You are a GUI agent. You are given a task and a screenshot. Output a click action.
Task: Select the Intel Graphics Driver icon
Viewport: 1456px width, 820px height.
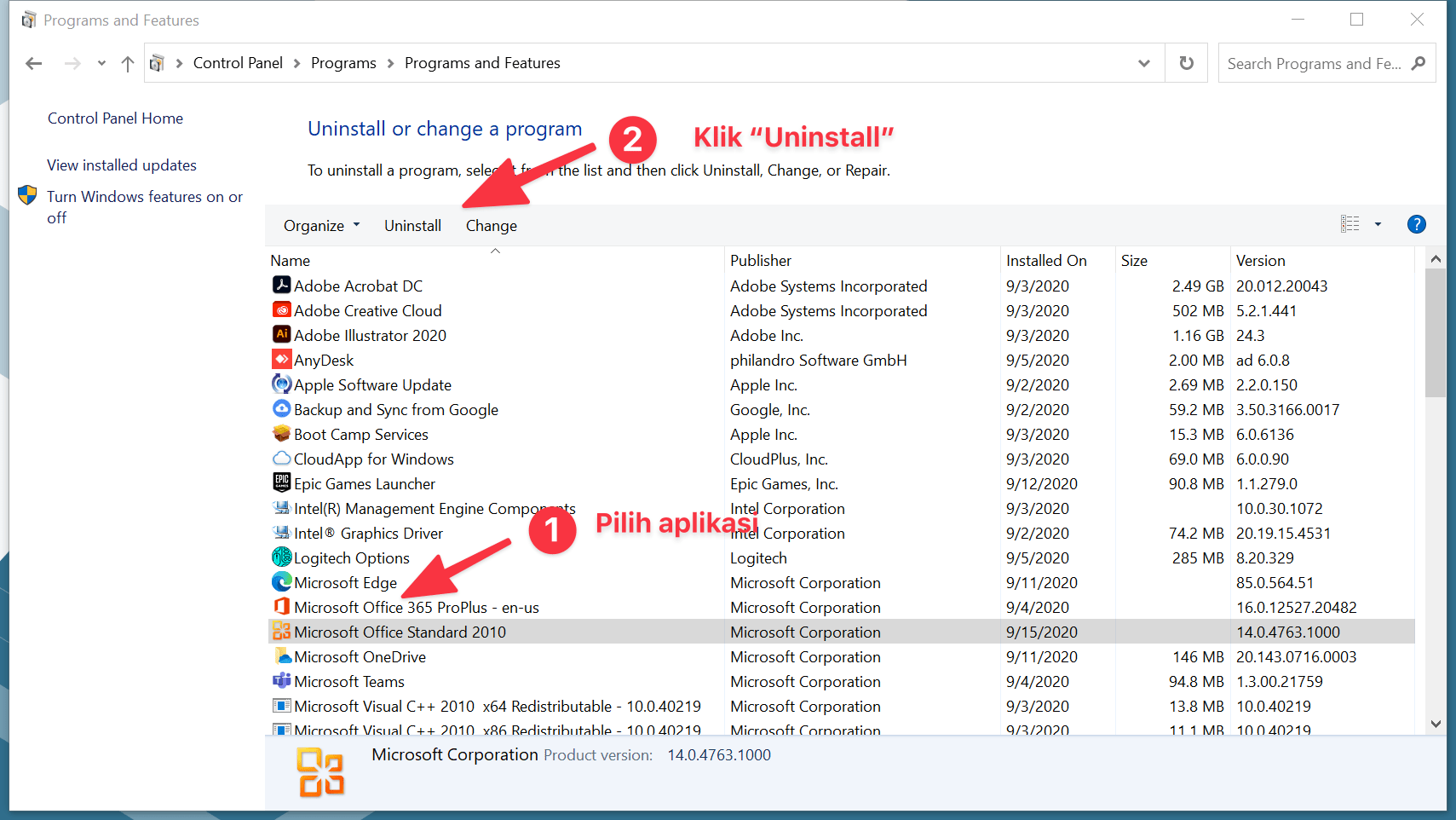(x=281, y=532)
